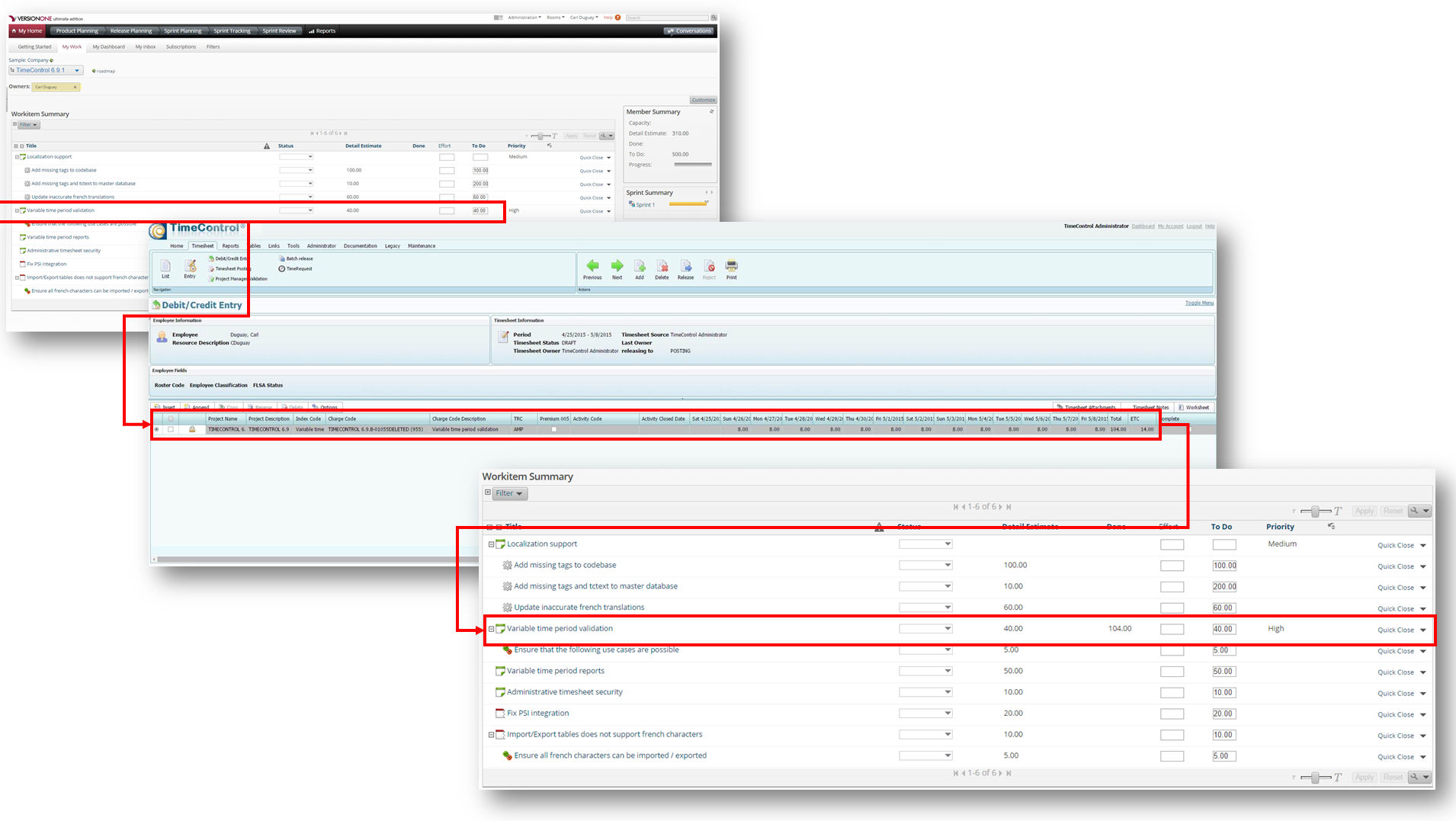
Task: Open the Worksheet tab in TimeControl
Action: tap(1193, 407)
